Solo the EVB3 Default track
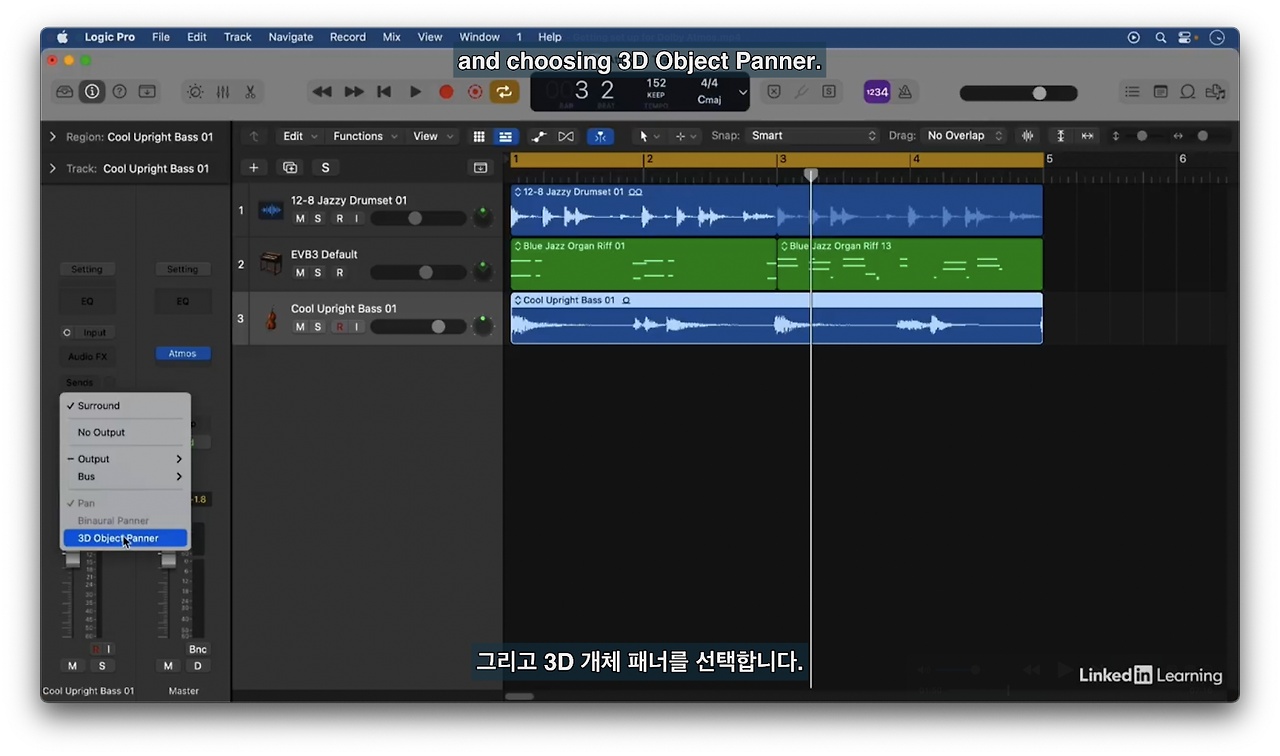 [x=318, y=272]
